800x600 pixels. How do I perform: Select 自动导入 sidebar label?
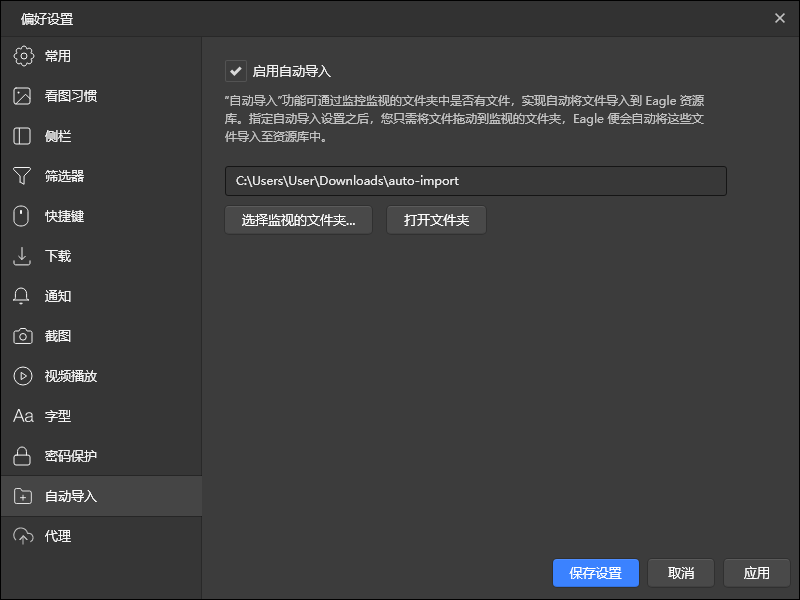pos(71,496)
